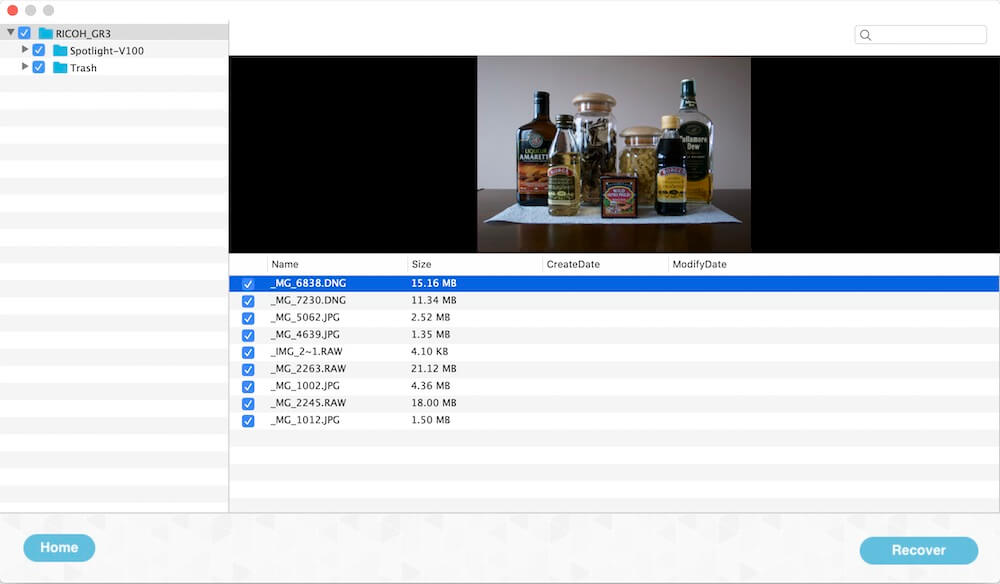Image resolution: width=1000 pixels, height=584 pixels.
Task: Select the _MG_7230.DNG file name
Action: 308,300
